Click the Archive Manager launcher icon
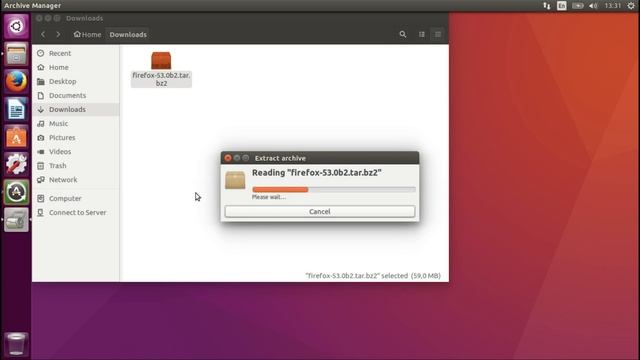 [x=16, y=220]
